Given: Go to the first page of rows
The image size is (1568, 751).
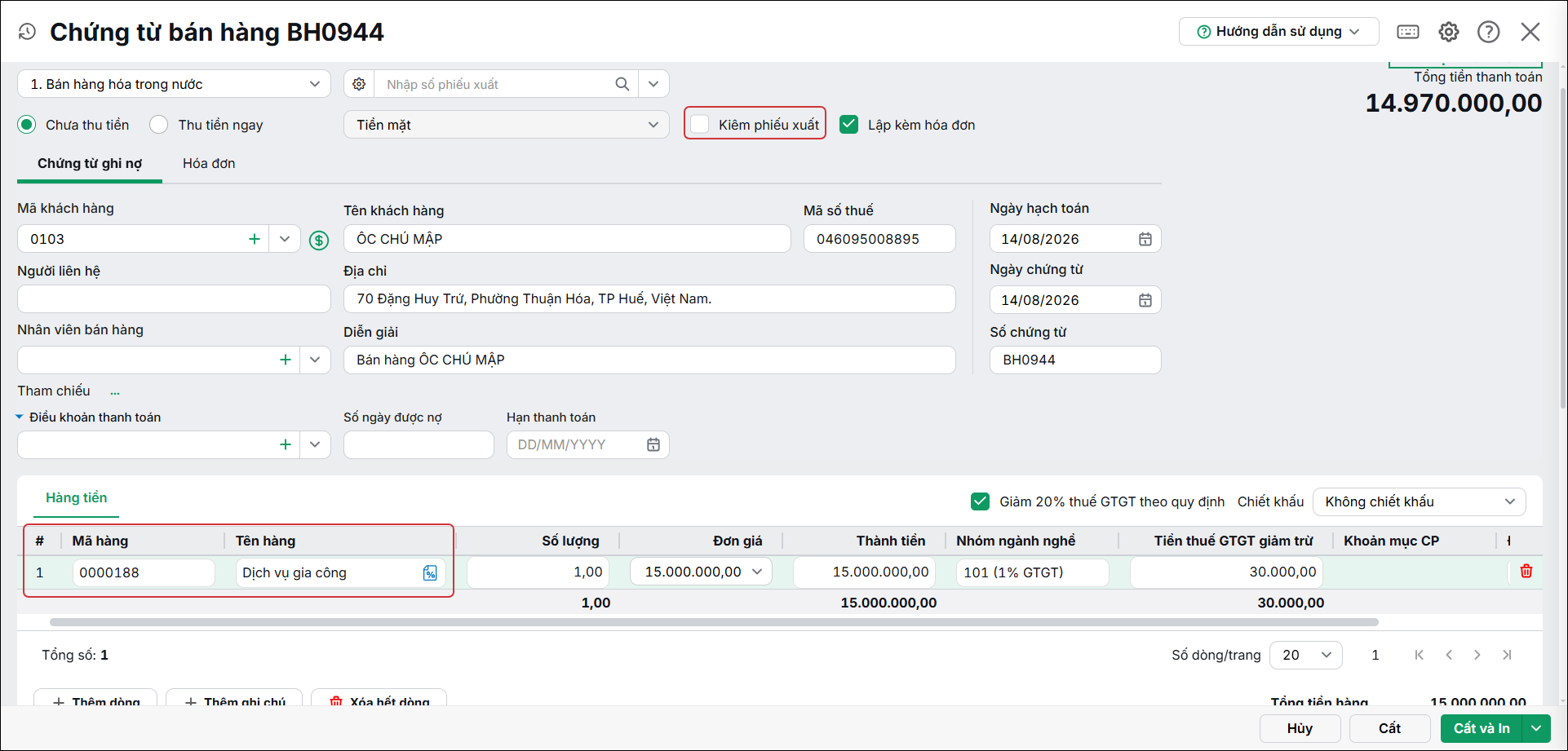Looking at the screenshot, I should tap(1420, 655).
